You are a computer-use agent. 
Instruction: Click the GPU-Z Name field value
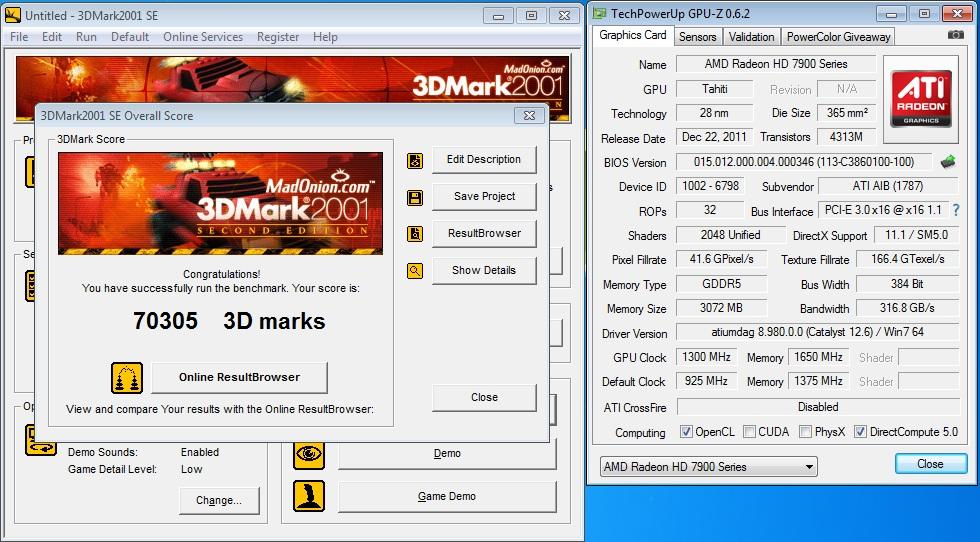776,64
